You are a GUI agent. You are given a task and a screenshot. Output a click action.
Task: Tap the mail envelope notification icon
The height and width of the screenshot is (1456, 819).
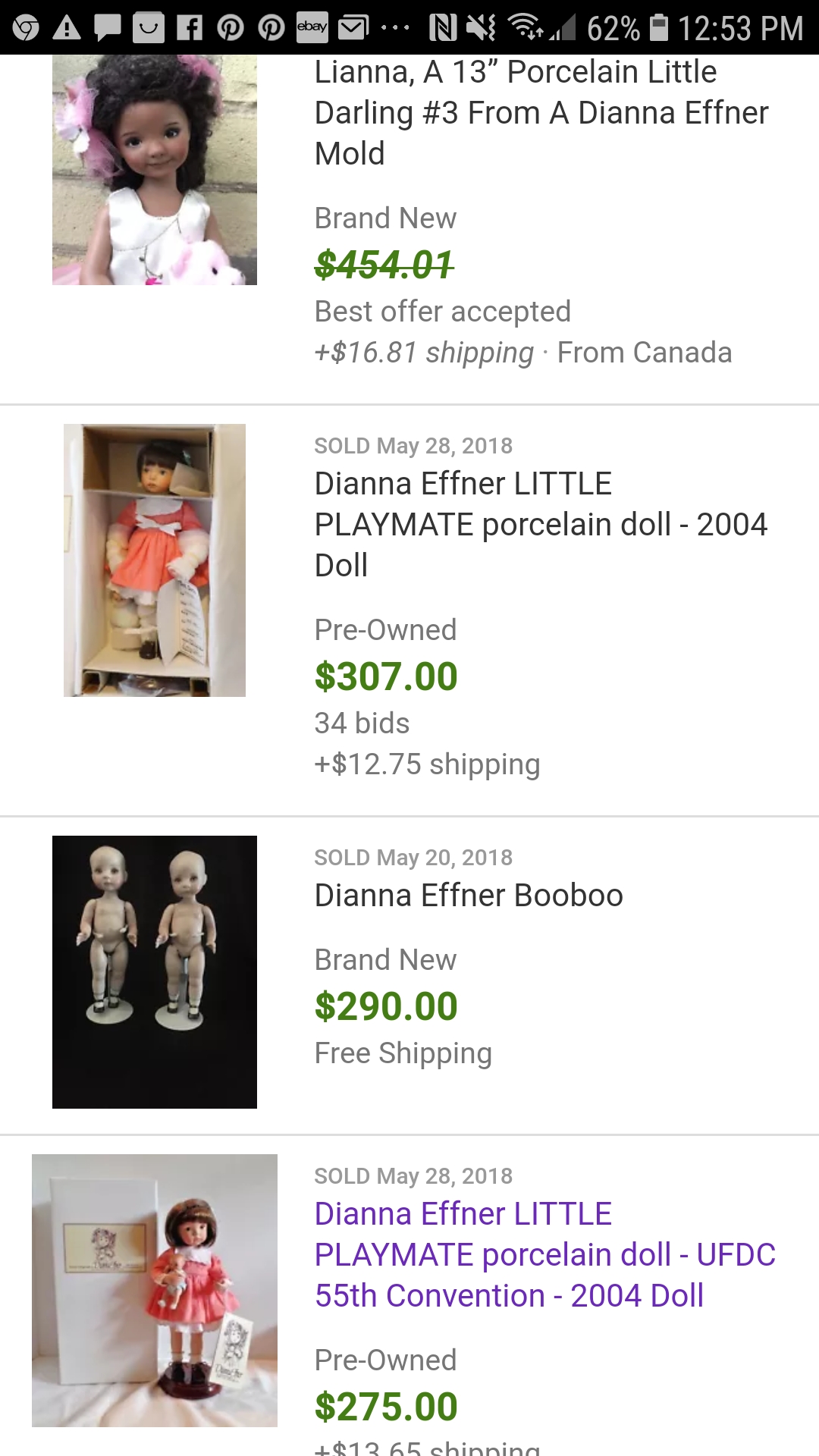tap(353, 28)
